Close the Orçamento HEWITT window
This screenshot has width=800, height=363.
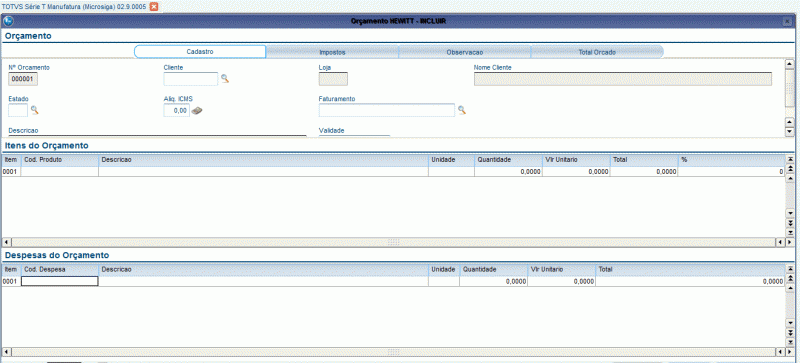(x=787, y=21)
